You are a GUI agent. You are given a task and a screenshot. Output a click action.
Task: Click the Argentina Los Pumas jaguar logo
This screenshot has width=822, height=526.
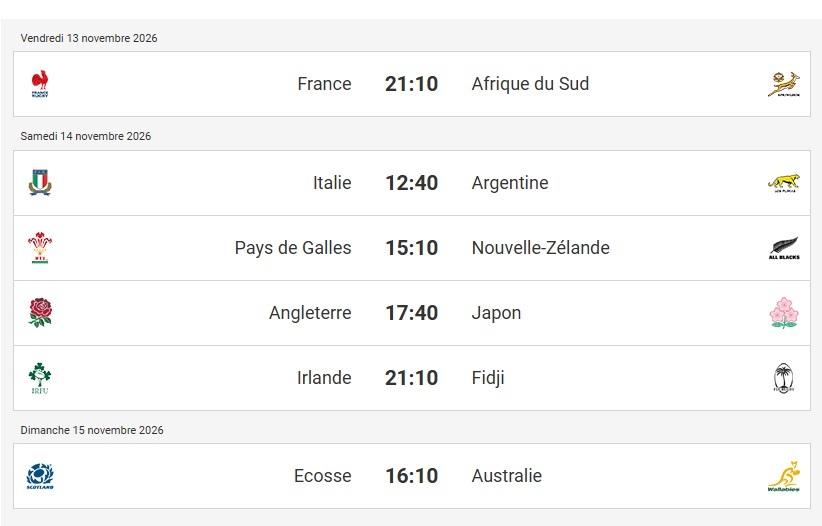pos(784,183)
